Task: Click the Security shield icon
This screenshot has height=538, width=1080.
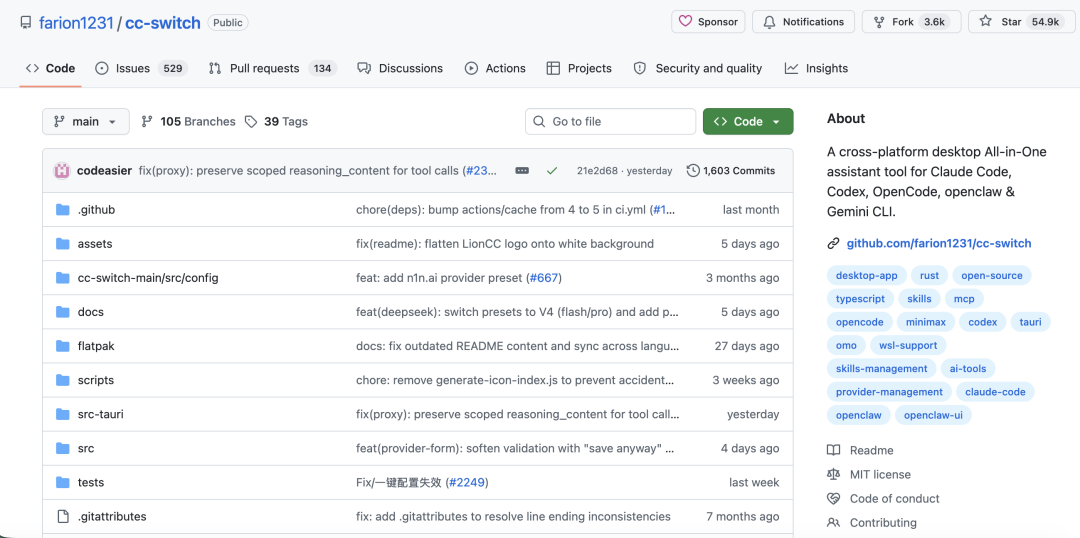Action: click(x=640, y=68)
